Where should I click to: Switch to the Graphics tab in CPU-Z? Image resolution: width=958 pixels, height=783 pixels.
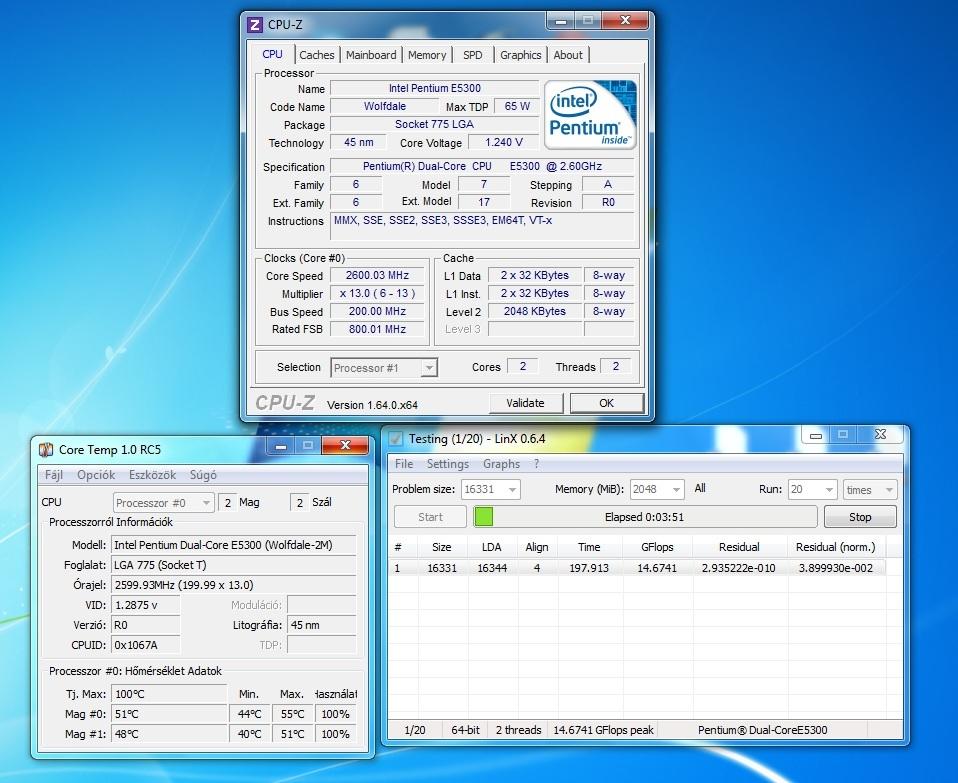click(521, 55)
